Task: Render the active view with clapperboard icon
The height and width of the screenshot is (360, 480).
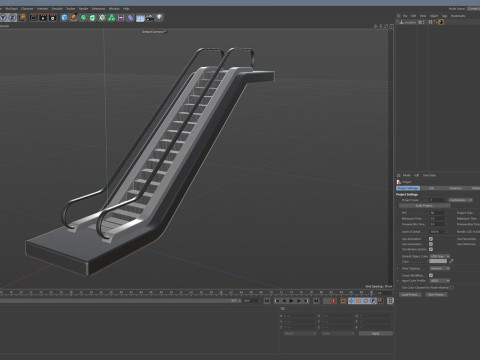Action: (x=34, y=17)
